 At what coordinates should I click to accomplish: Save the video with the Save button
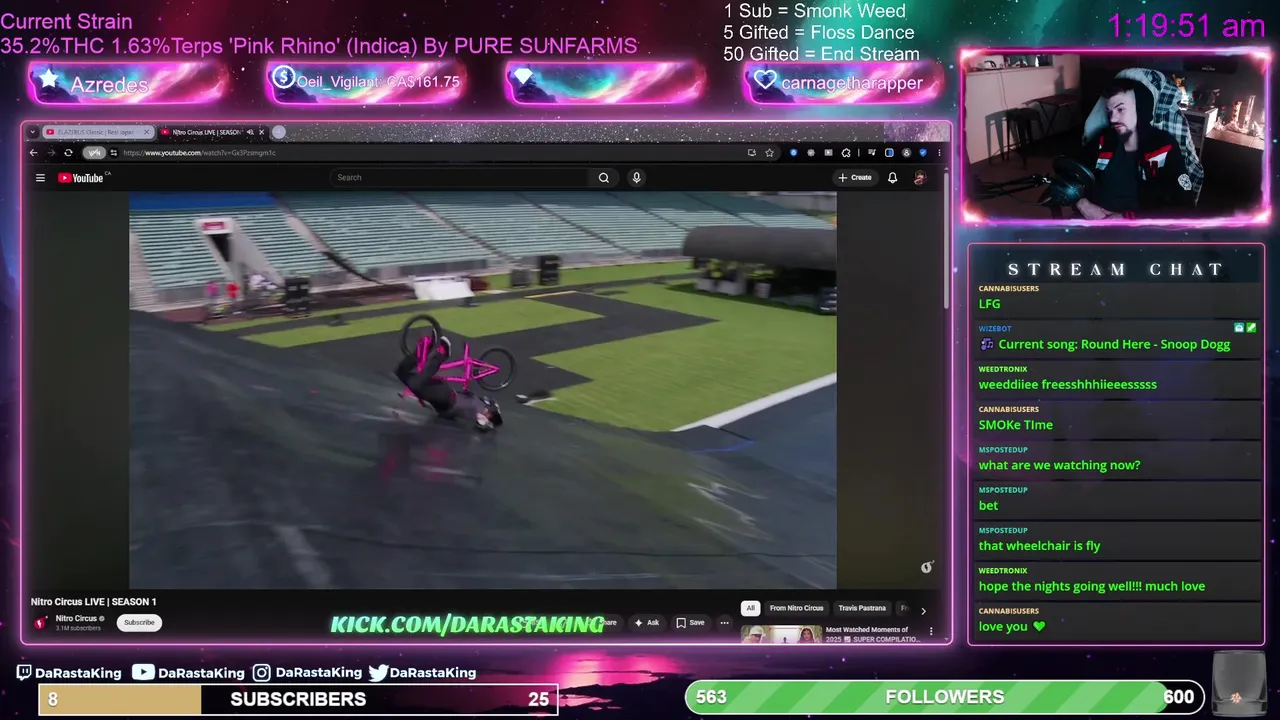[690, 622]
